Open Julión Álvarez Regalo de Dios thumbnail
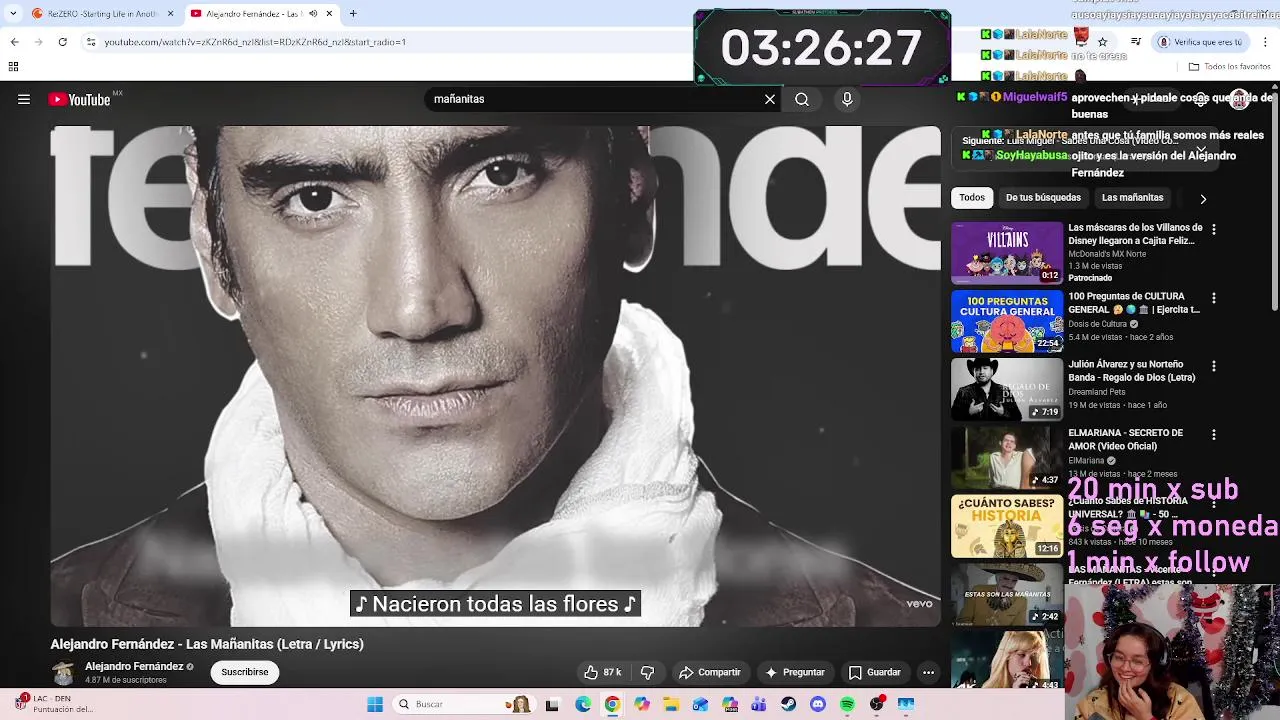The image size is (1280, 720). [x=1007, y=389]
